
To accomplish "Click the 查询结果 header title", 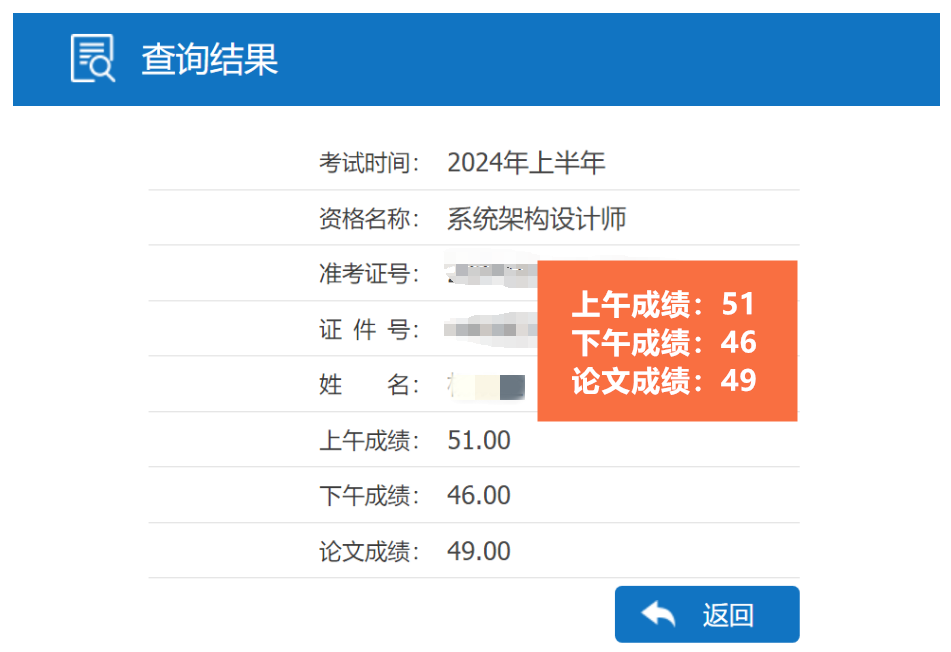I will click(209, 60).
